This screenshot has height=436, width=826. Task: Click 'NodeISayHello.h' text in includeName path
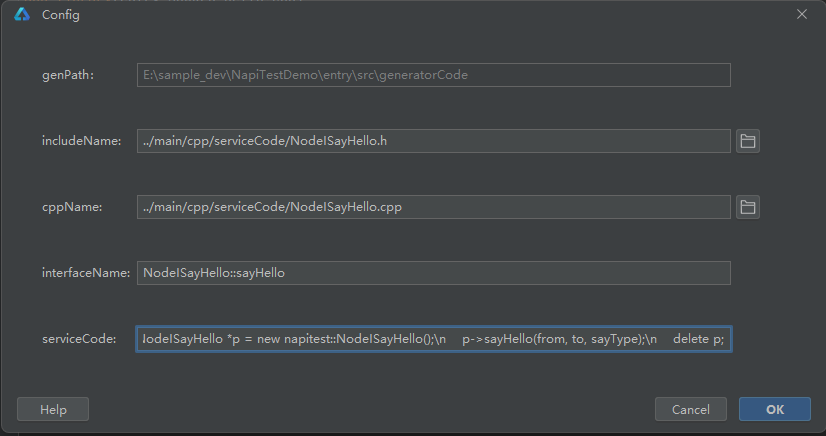click(x=338, y=141)
